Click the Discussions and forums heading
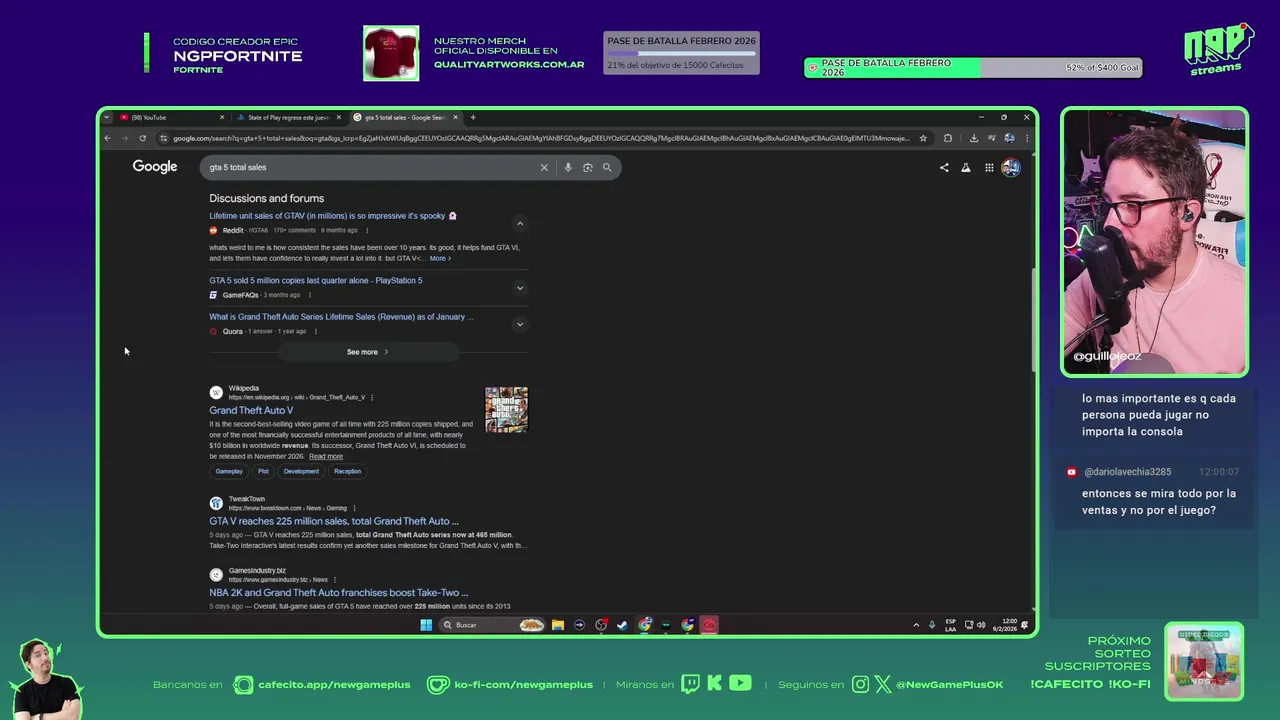 point(266,198)
